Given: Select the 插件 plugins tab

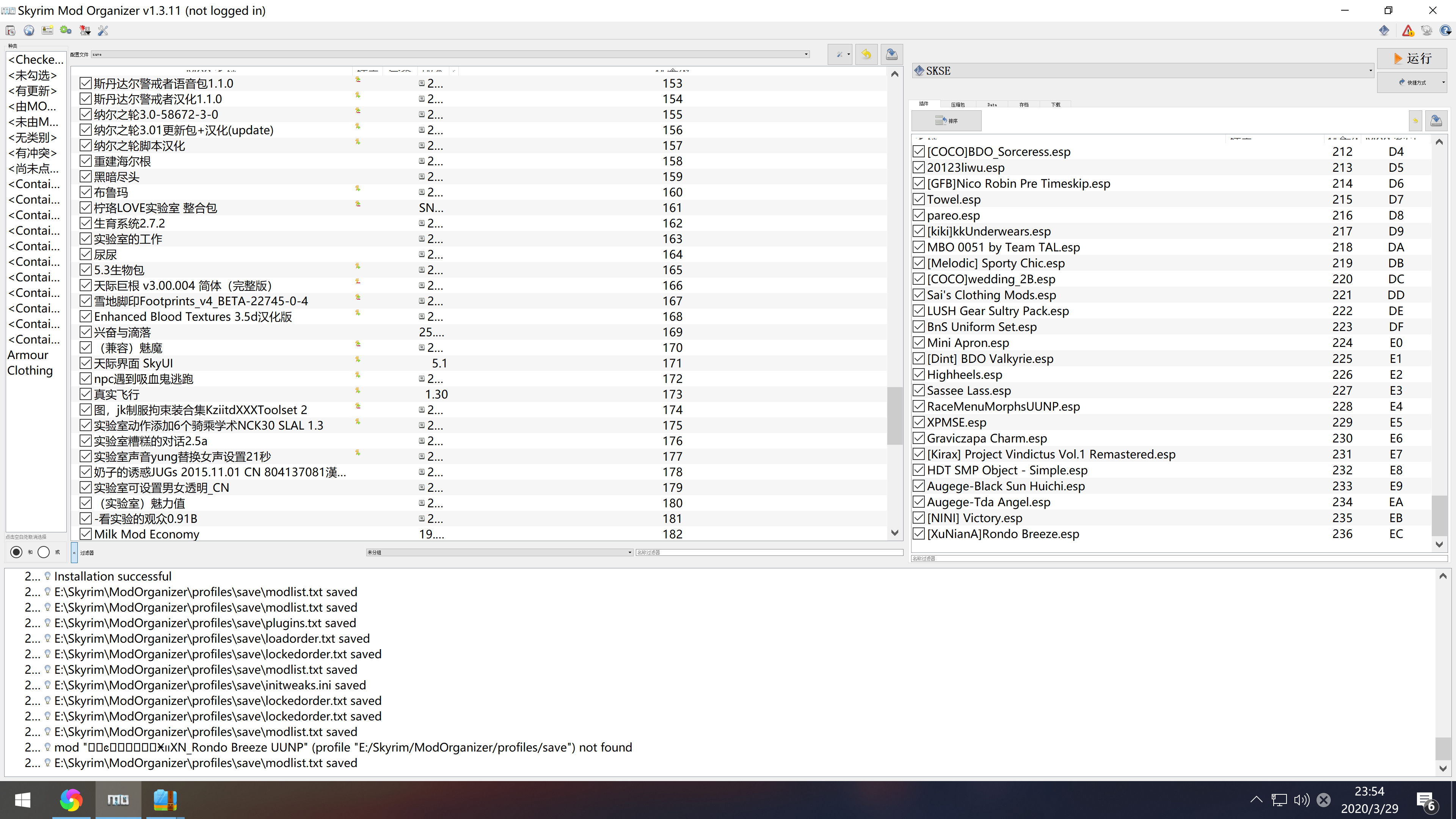Looking at the screenshot, I should point(924,104).
